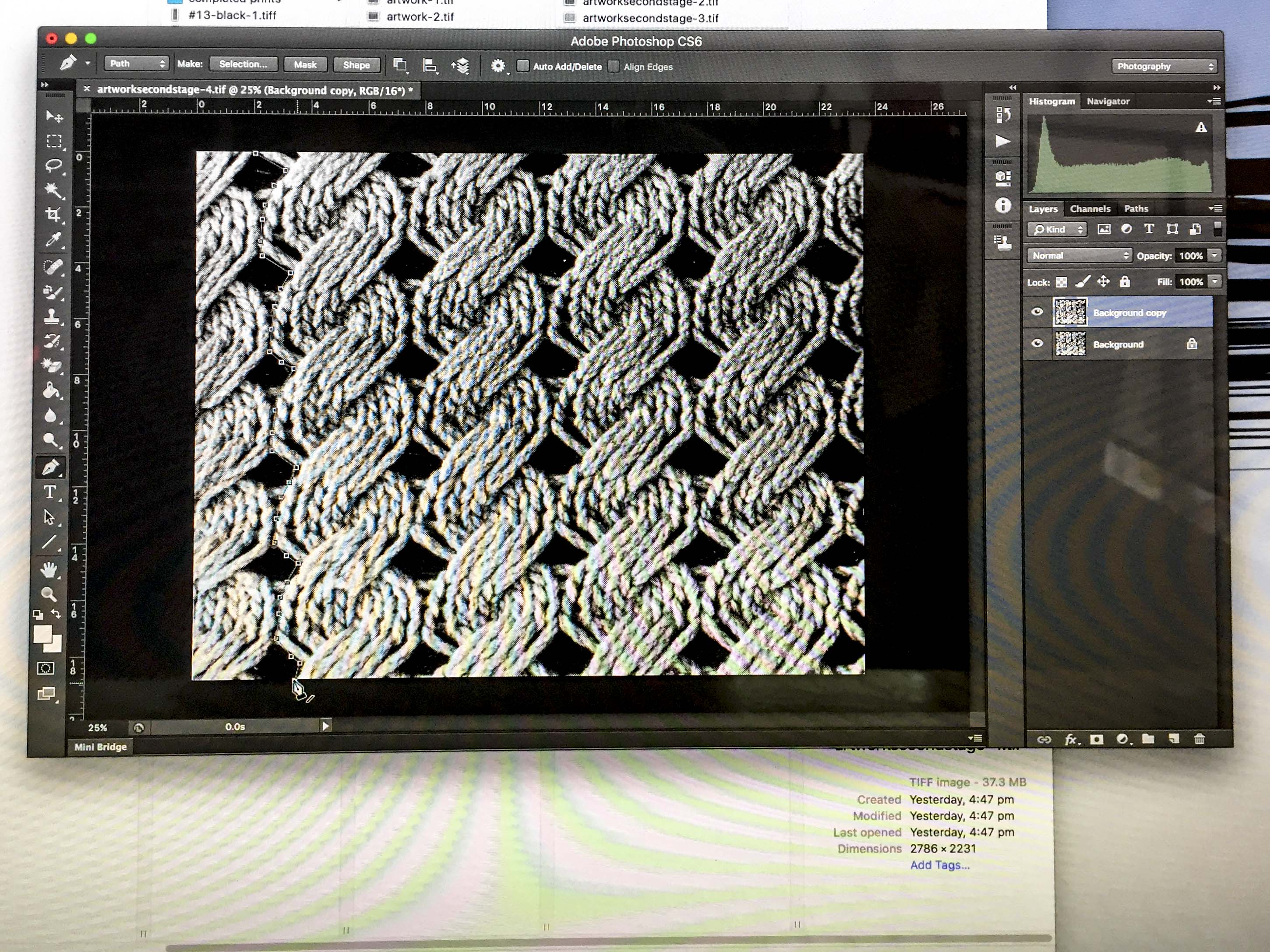Open the Histogram panel menu

1214,101
